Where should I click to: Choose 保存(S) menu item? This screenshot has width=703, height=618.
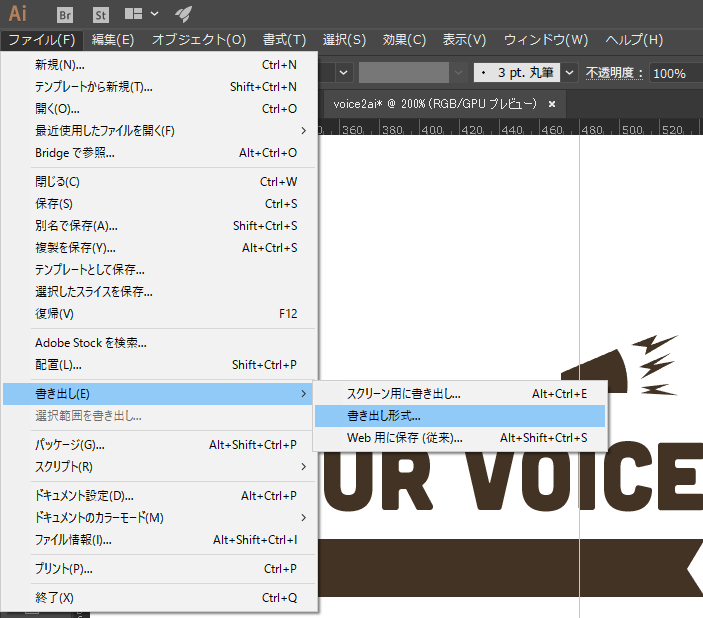pyautogui.click(x=160, y=204)
